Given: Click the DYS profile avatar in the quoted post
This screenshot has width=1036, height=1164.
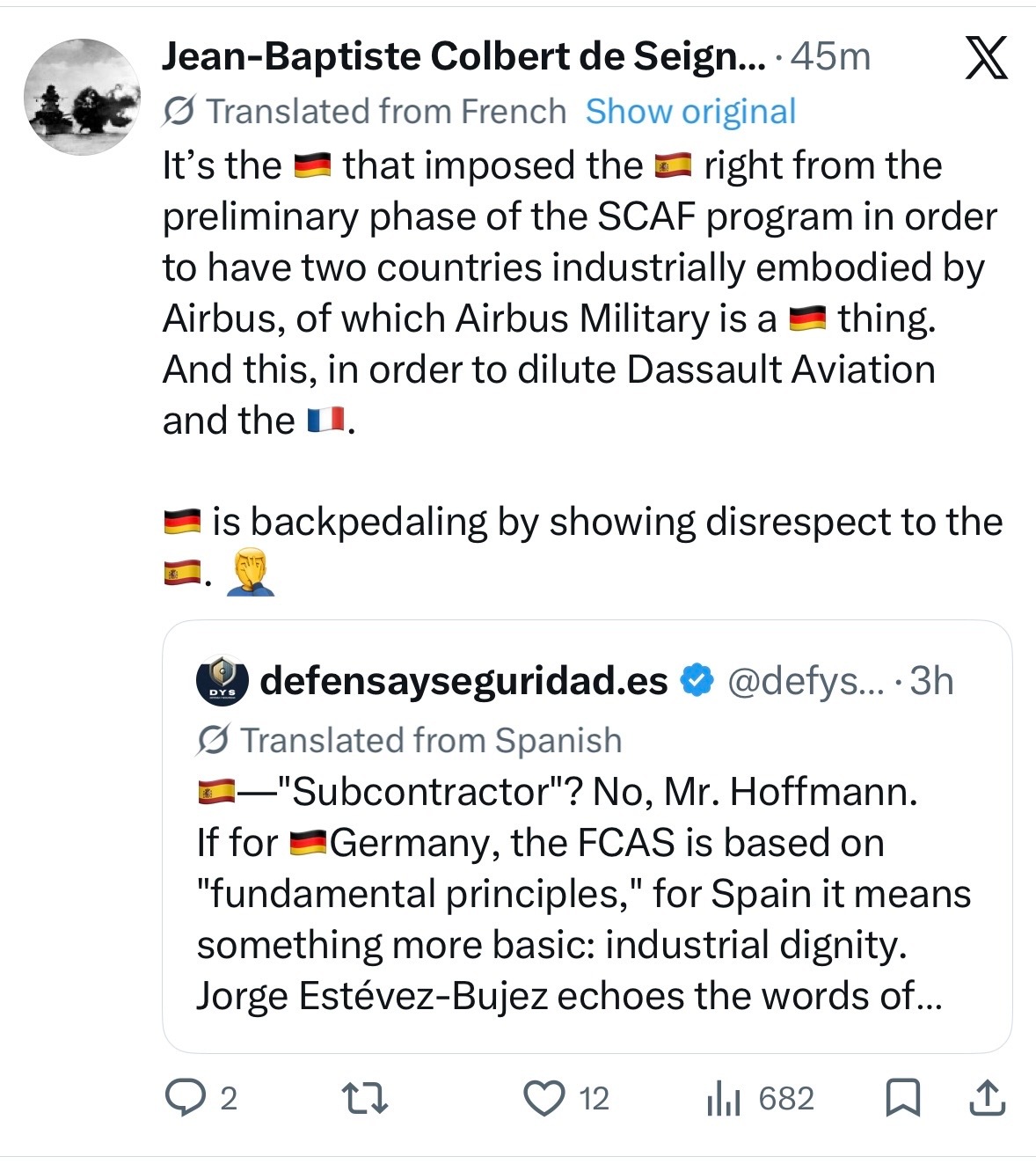Looking at the screenshot, I should tap(223, 678).
